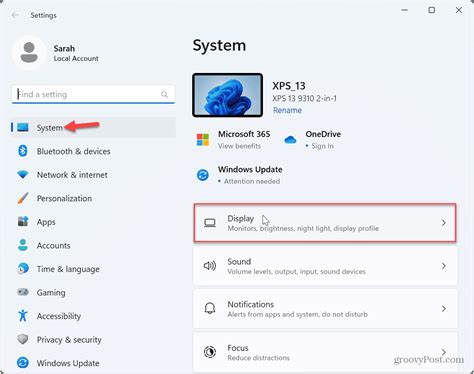Click the XPS_13 desktop thumbnail
This screenshot has width=474, height=374.
pos(228,95)
